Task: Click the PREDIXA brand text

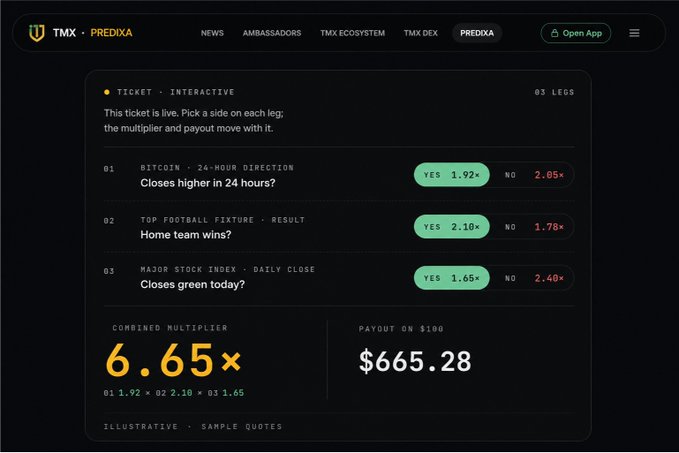Action: [x=111, y=33]
